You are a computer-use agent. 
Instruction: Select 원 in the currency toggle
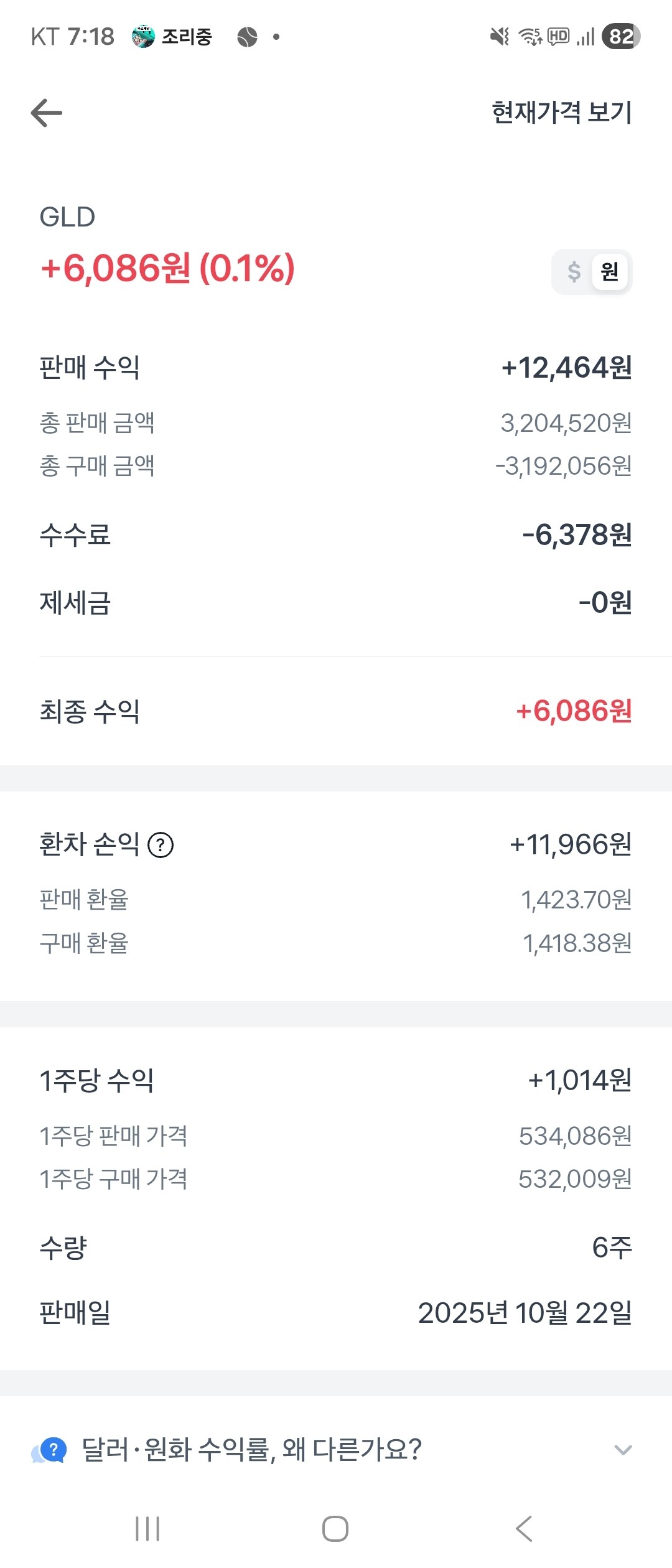click(x=609, y=272)
